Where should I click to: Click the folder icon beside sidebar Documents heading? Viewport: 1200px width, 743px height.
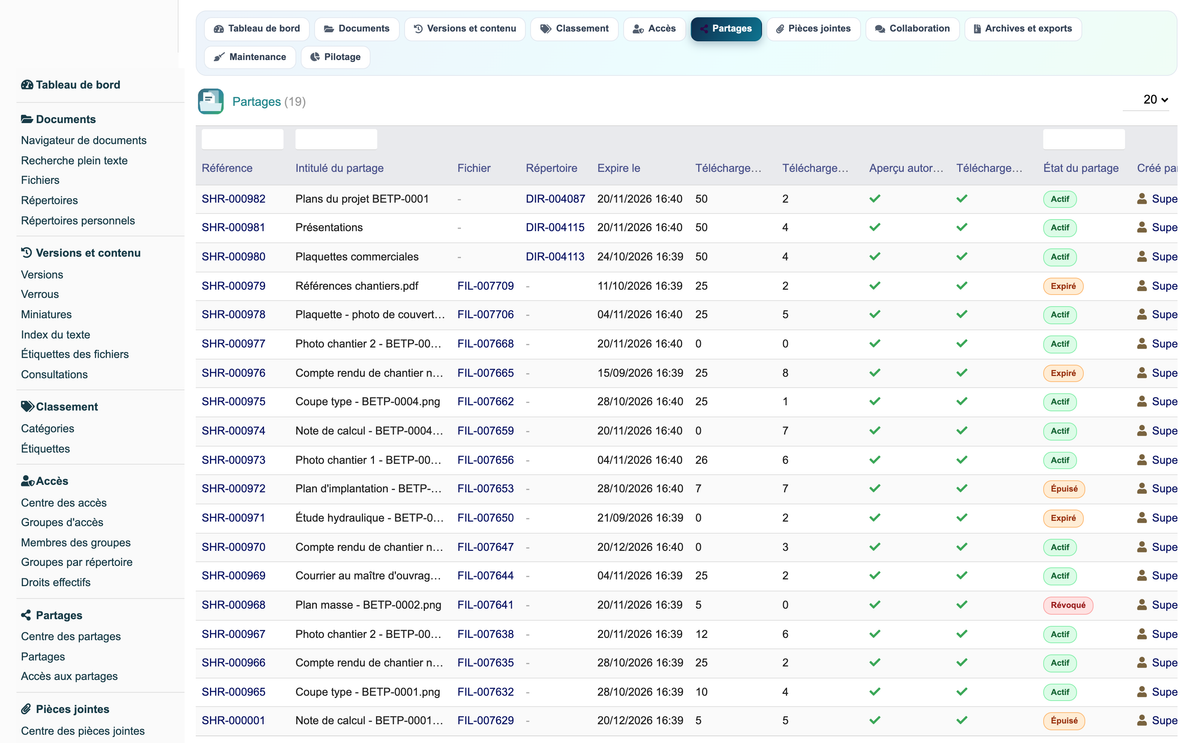[27, 119]
